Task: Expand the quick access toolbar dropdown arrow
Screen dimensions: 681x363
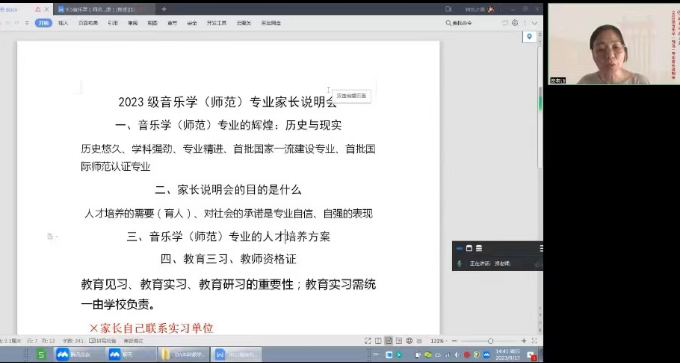Action: tap(27, 23)
